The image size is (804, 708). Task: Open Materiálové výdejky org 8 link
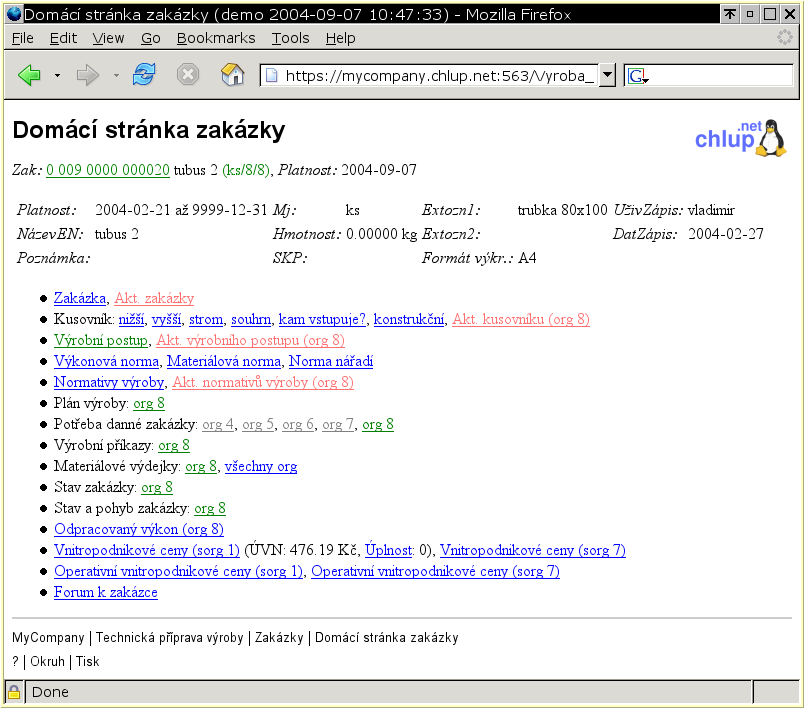click(201, 466)
